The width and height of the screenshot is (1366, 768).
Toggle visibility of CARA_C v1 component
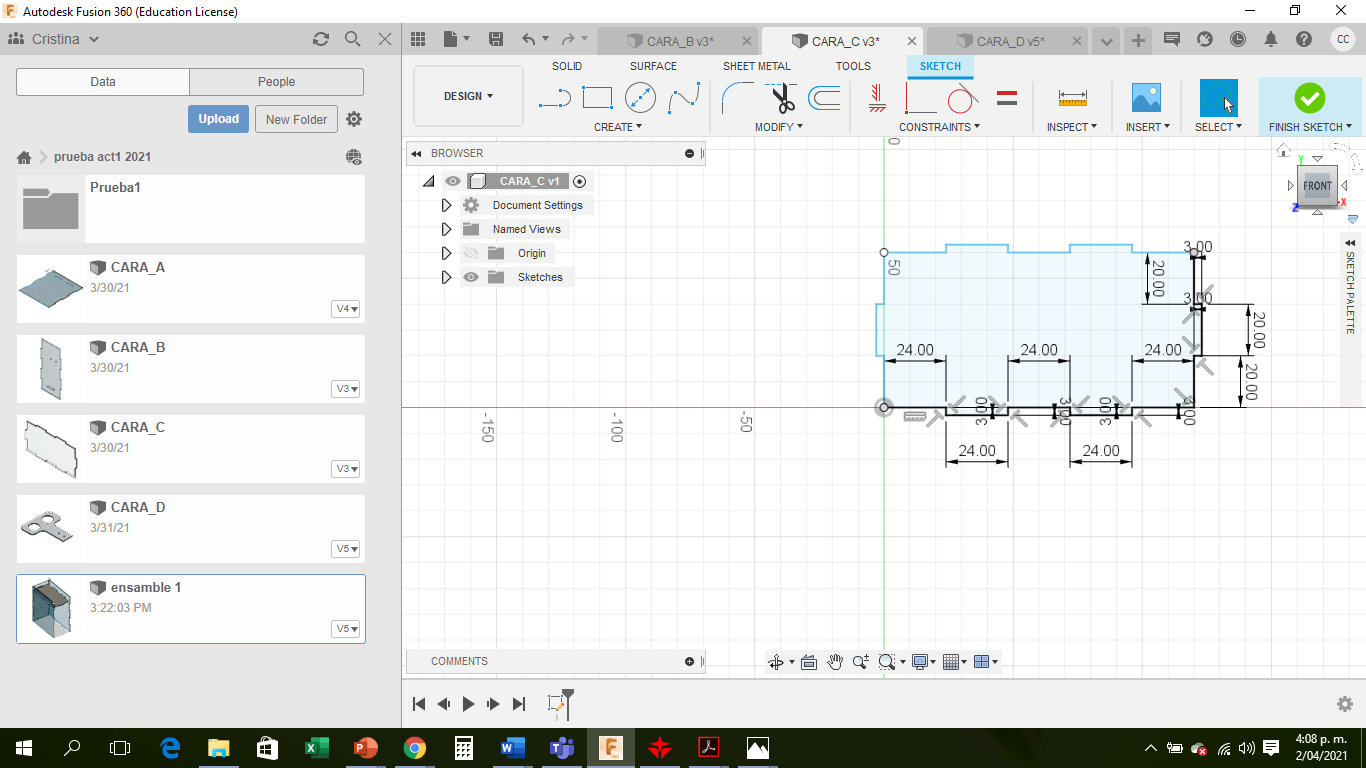(453, 181)
